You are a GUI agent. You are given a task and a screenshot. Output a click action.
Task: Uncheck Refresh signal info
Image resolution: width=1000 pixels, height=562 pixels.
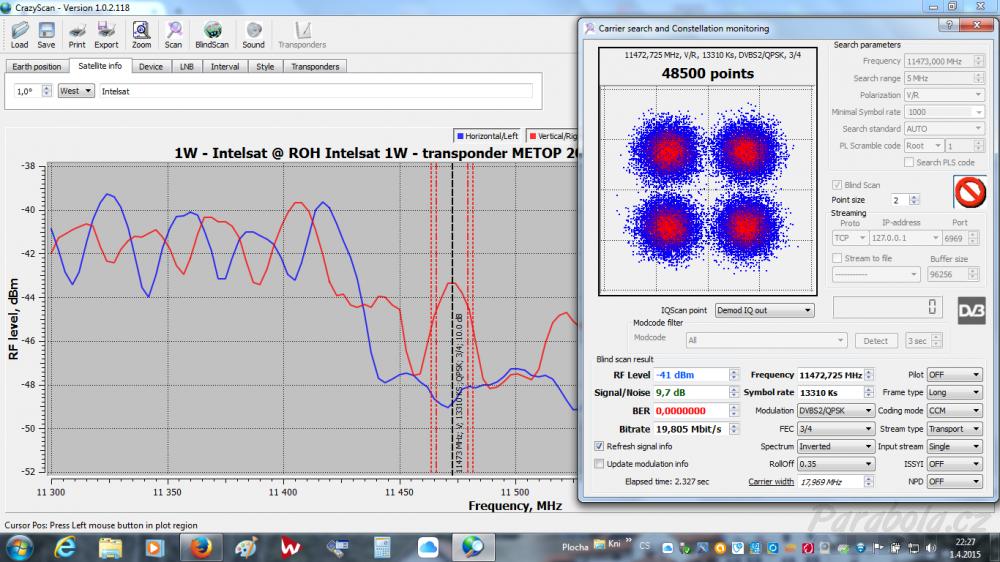[599, 447]
